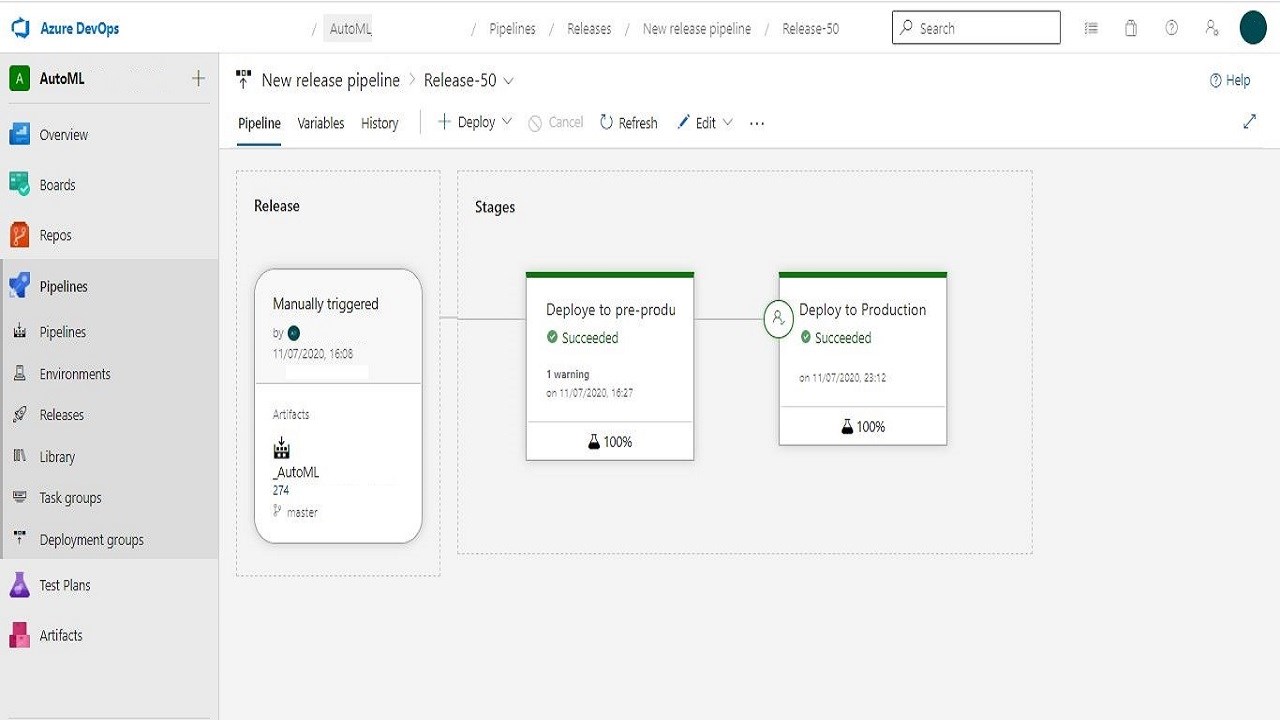Open the Pipelines sub-item icon
Viewport: 1280px width, 720px height.
pyautogui.click(x=20, y=331)
